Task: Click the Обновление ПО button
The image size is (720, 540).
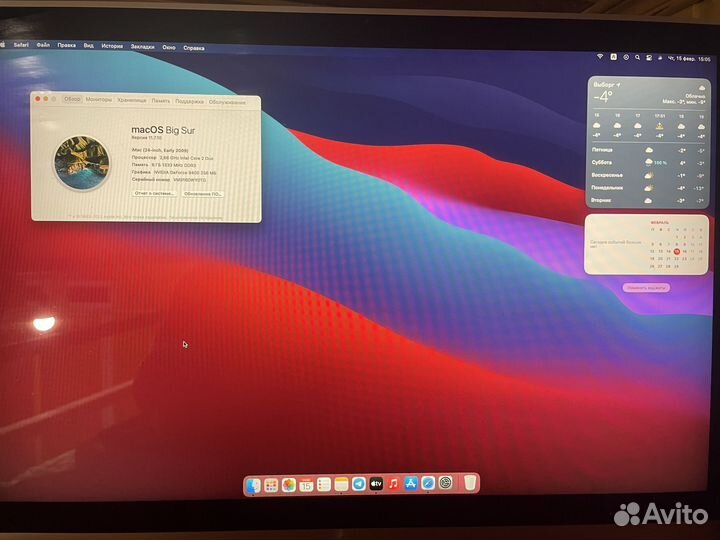Action: 202,194
